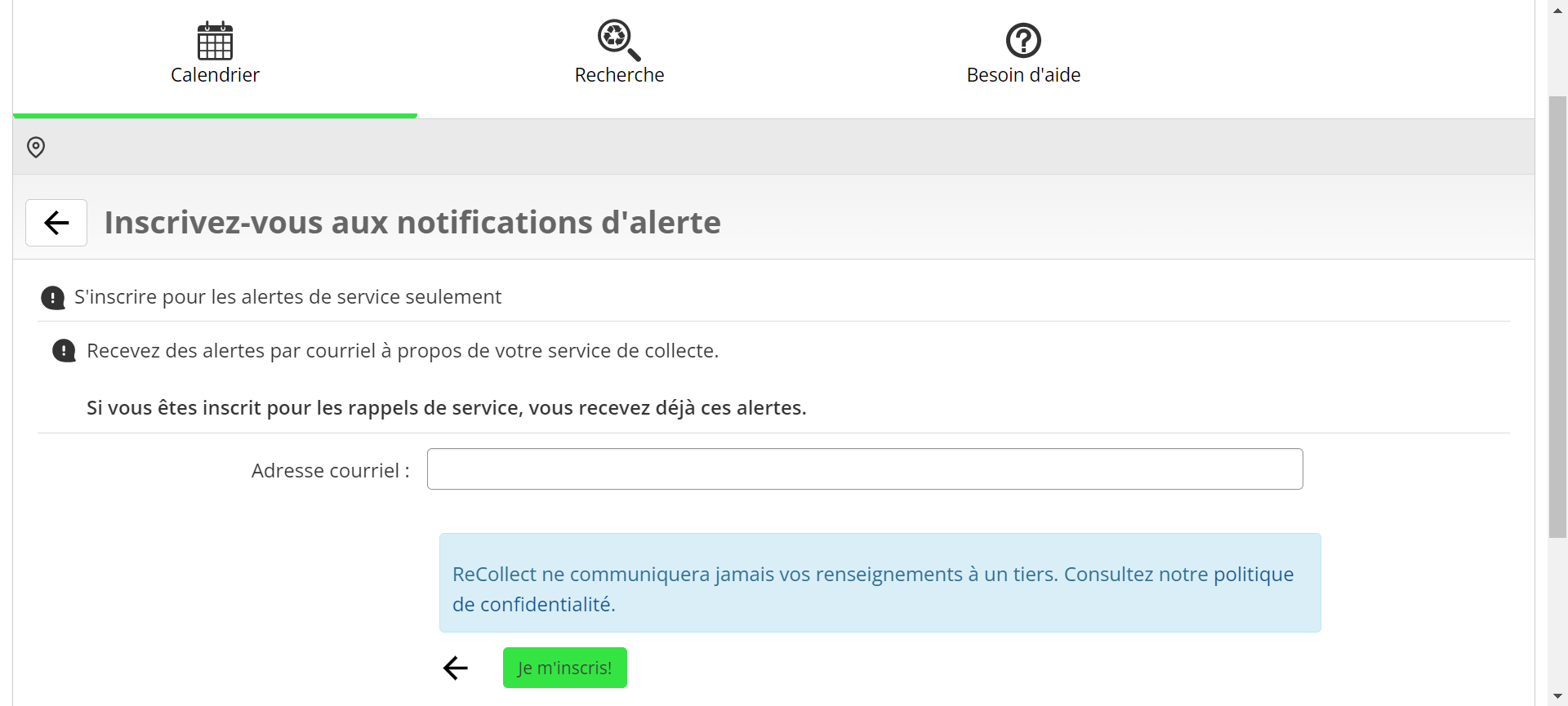This screenshot has width=1568, height=706.
Task: Click the recycling magnifier search icon
Action: point(618,40)
